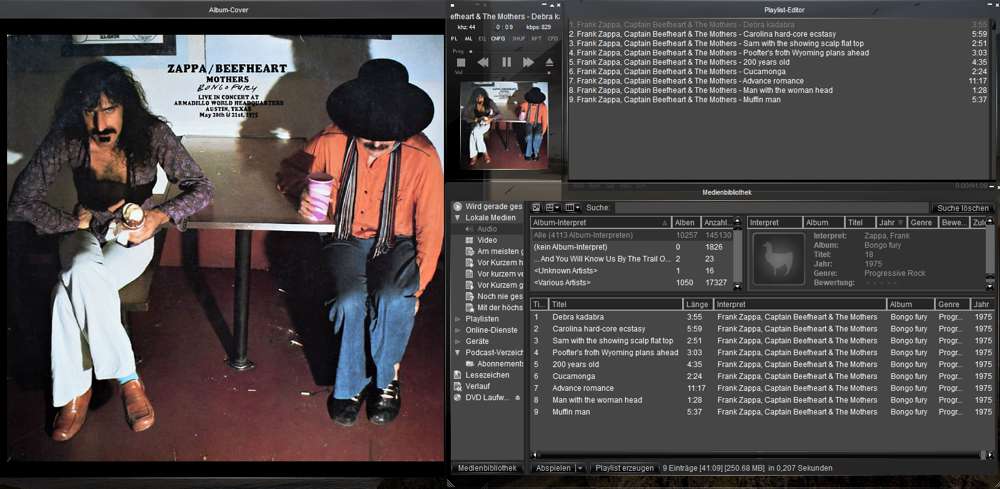
Task: Toggle SHUF shuffle mode
Action: (x=519, y=38)
